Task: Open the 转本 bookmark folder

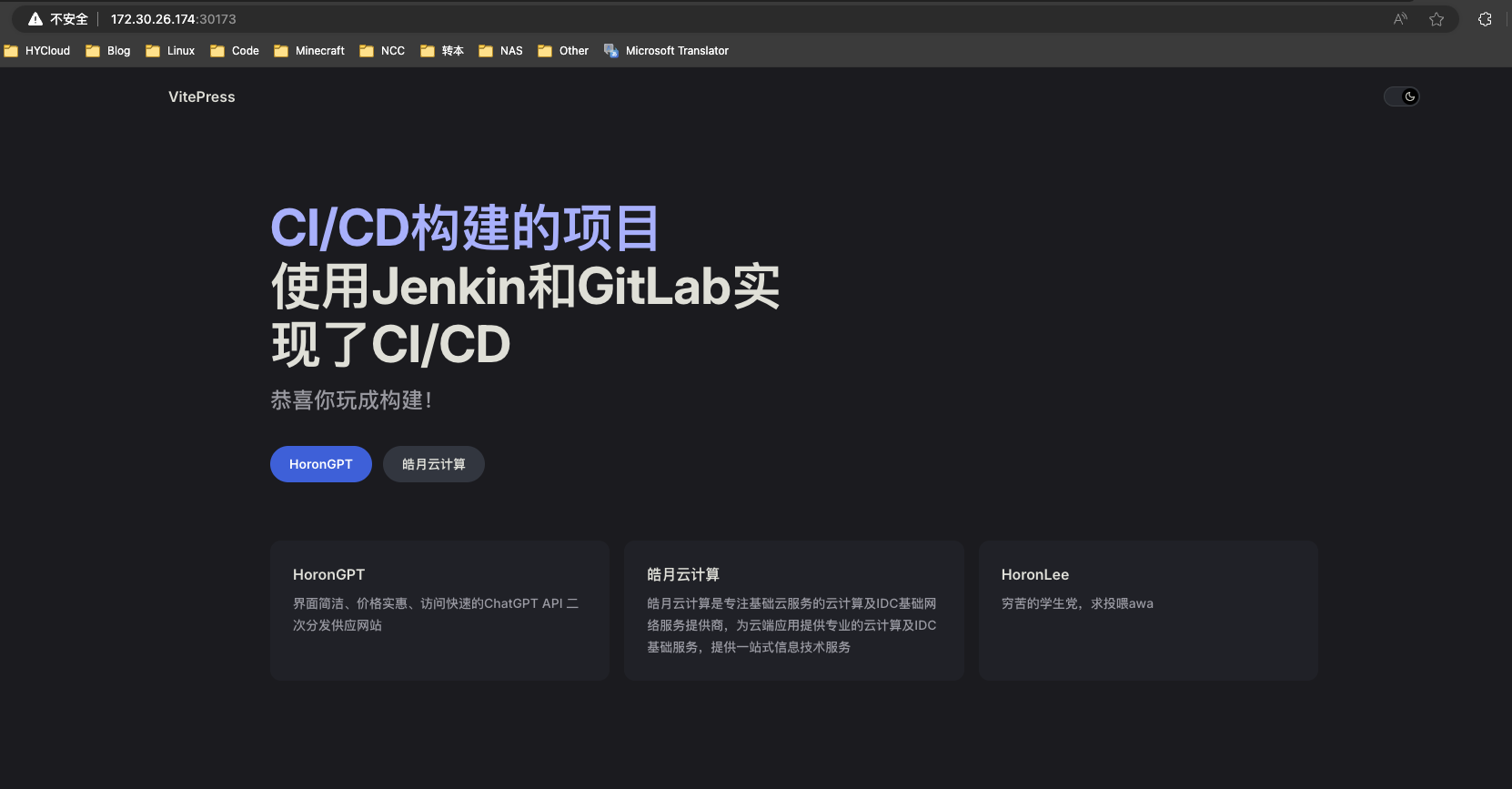Action: 442,51
